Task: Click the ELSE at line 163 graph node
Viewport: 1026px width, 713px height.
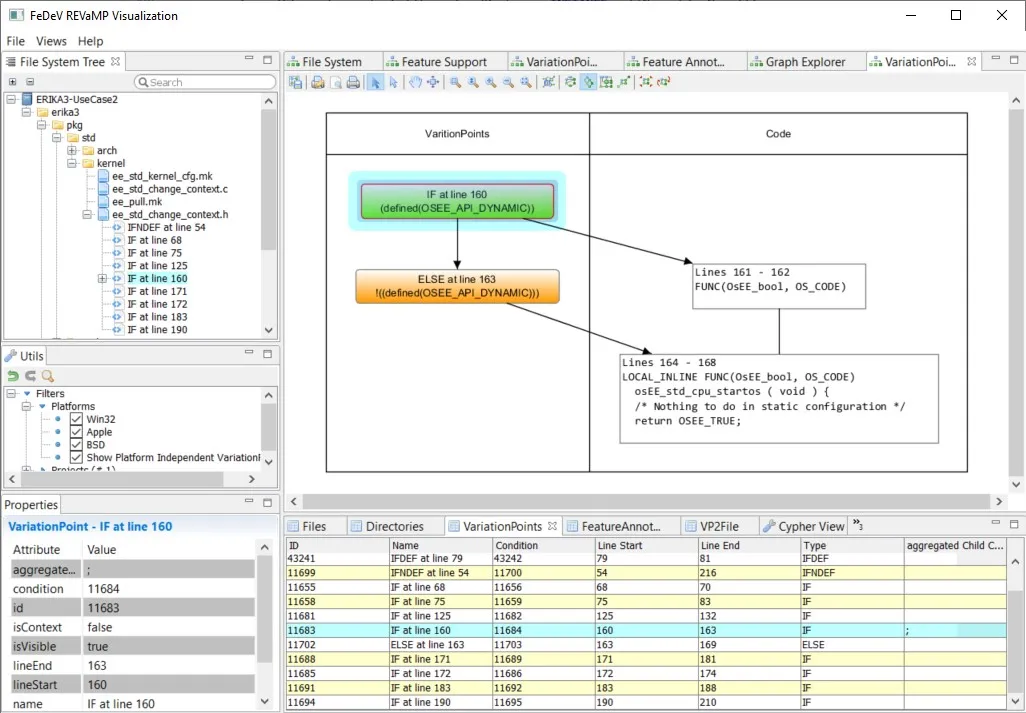Action: point(457,286)
